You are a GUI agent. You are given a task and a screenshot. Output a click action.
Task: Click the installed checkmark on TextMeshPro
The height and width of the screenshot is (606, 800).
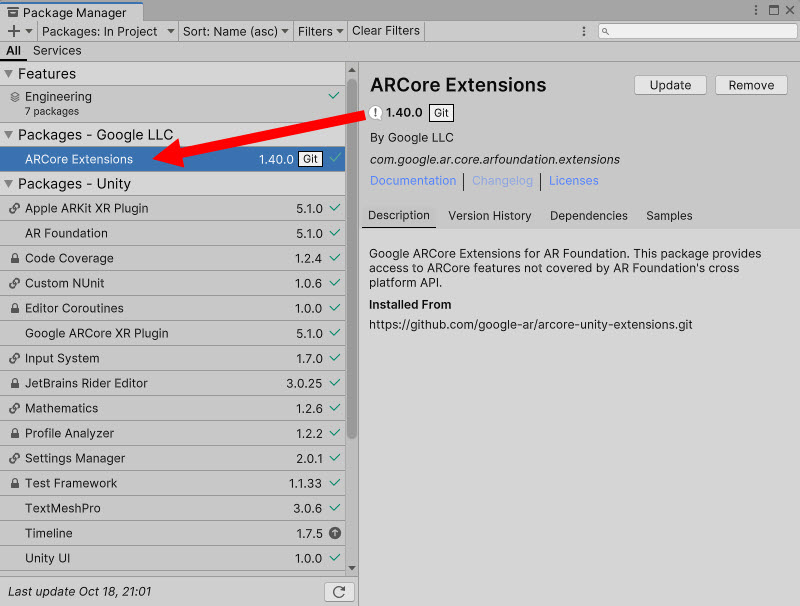click(x=335, y=508)
